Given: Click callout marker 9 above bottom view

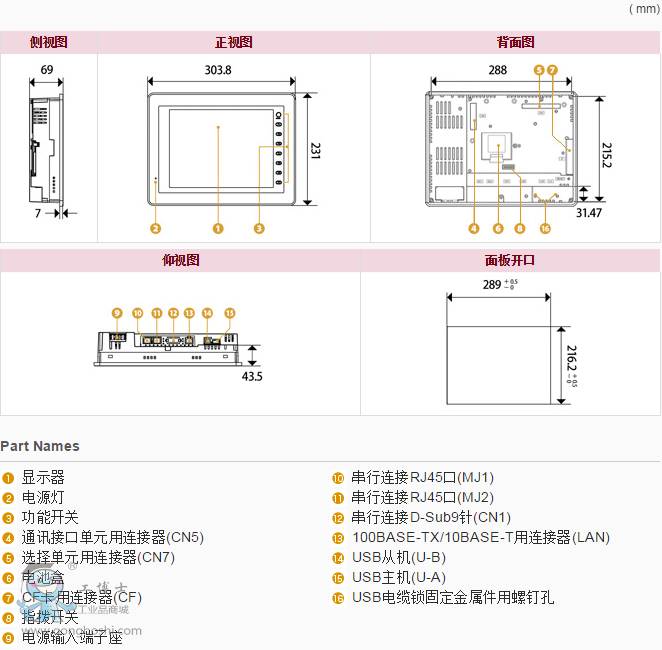Looking at the screenshot, I should pos(117,313).
